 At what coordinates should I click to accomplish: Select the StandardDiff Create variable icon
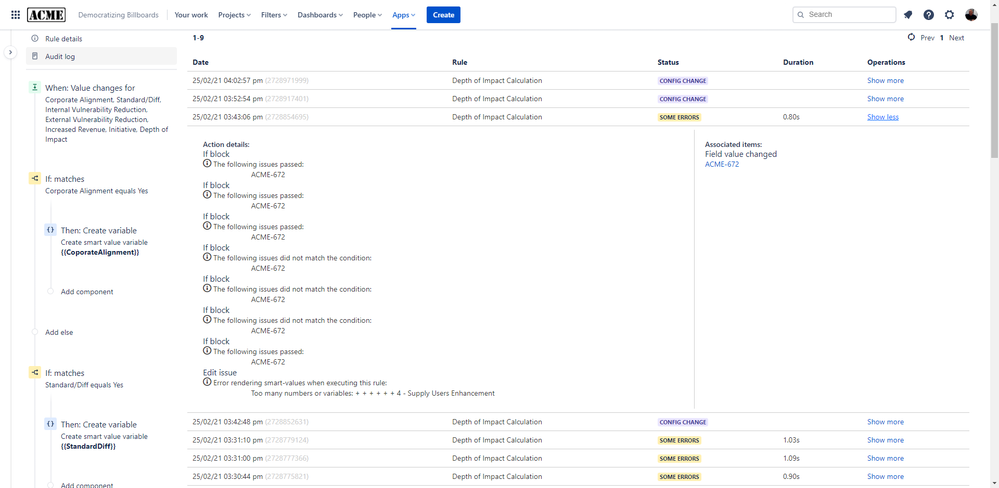pos(50,424)
